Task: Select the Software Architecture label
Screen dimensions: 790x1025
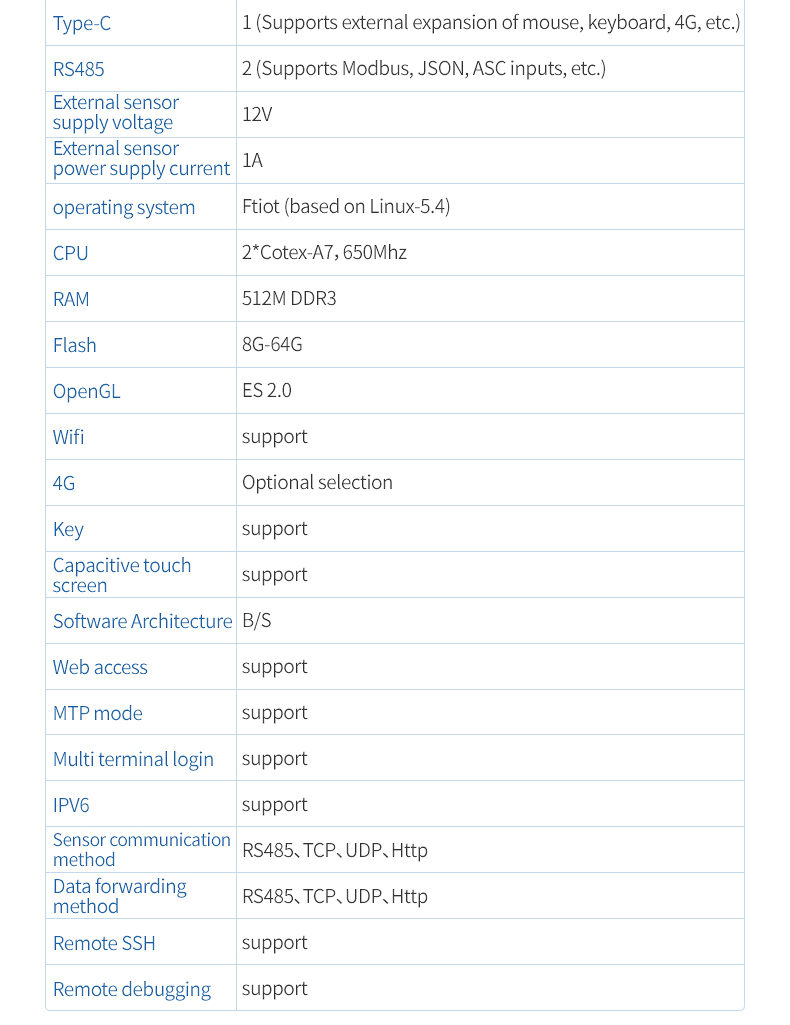Action: pos(142,621)
